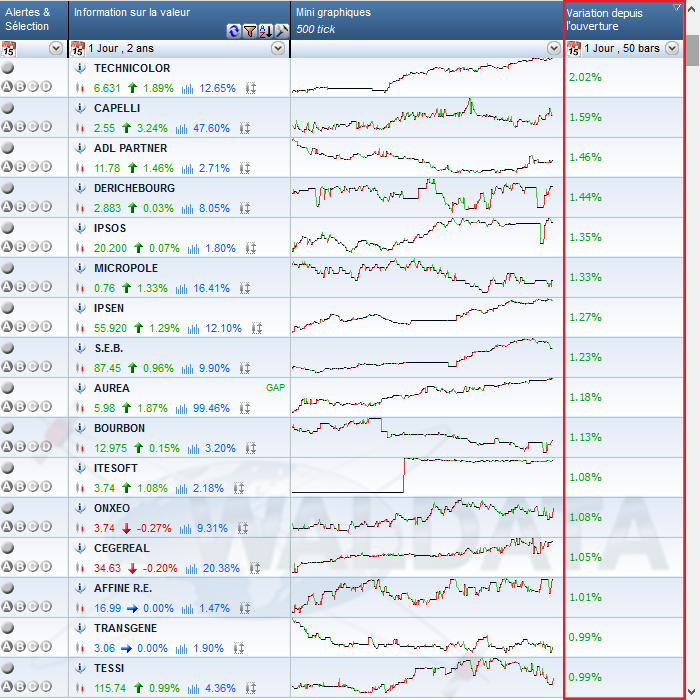The height and width of the screenshot is (700, 700).
Task: Expand the '1 Jour , 50 bars' dropdown arrow
Action: point(672,48)
